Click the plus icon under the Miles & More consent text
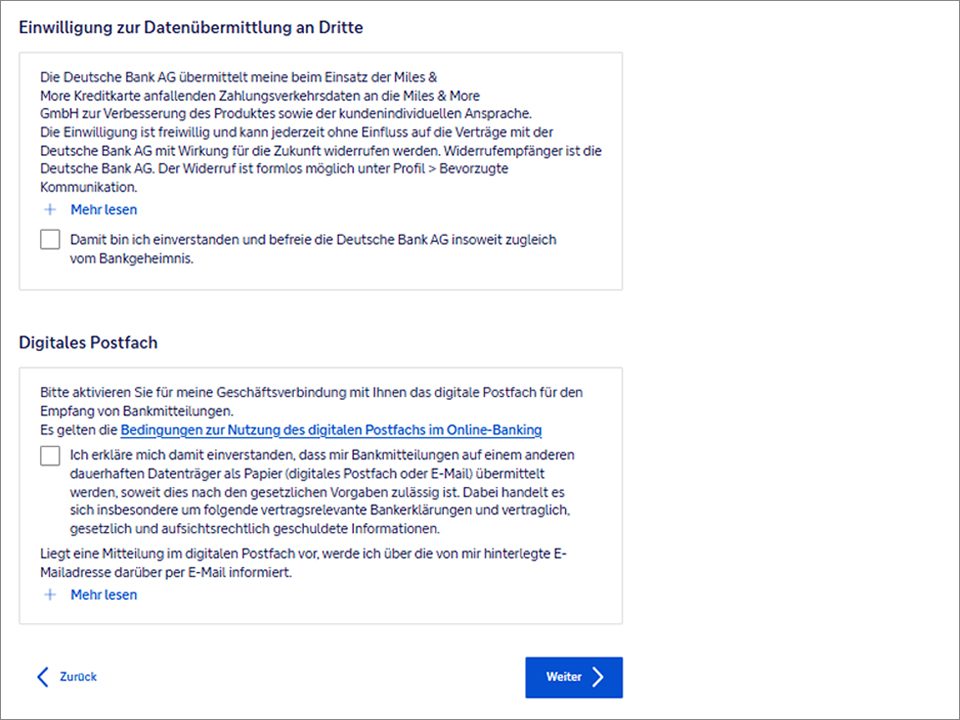The image size is (960, 720). 50,210
